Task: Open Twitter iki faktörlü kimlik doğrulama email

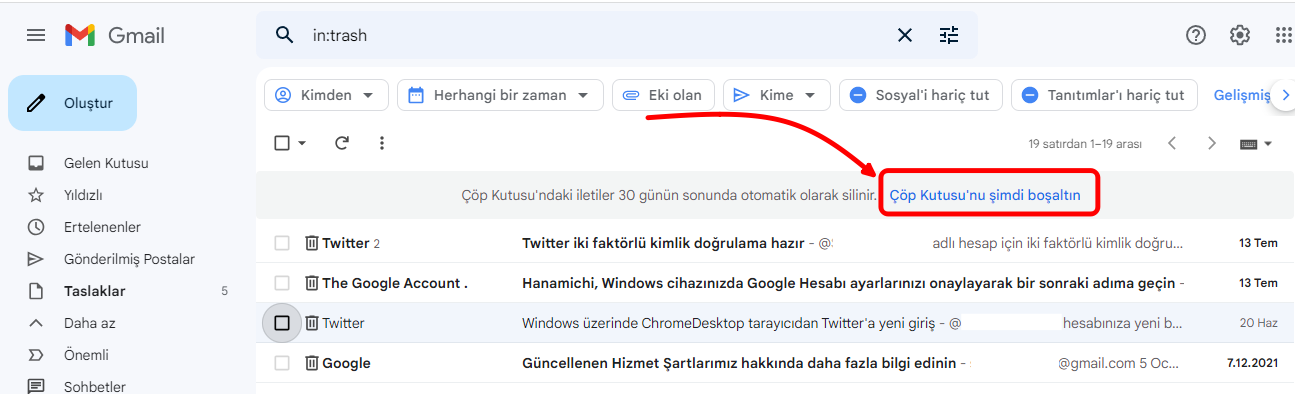Action: pos(775,243)
